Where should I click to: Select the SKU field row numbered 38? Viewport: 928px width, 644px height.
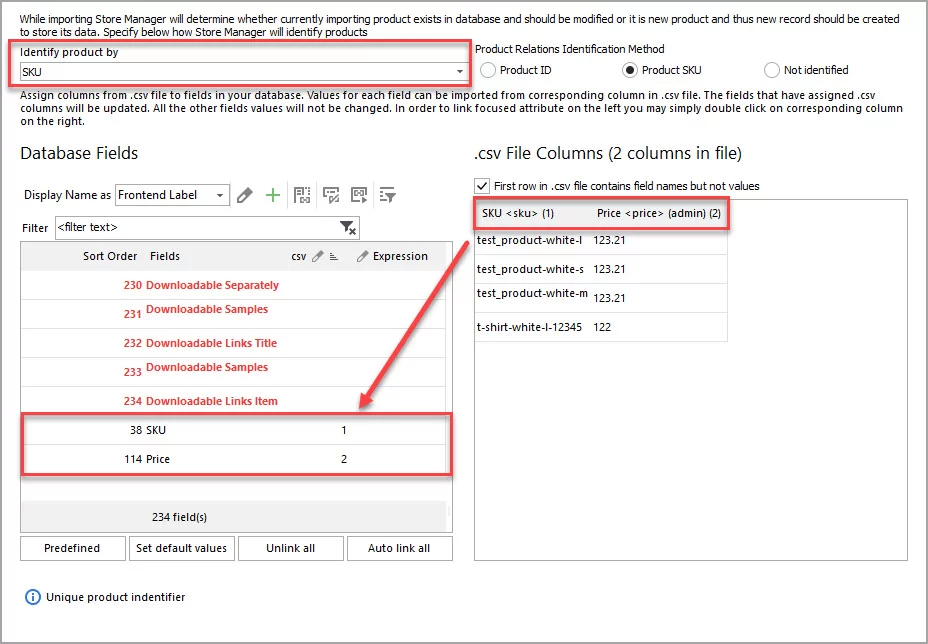pyautogui.click(x=233, y=430)
